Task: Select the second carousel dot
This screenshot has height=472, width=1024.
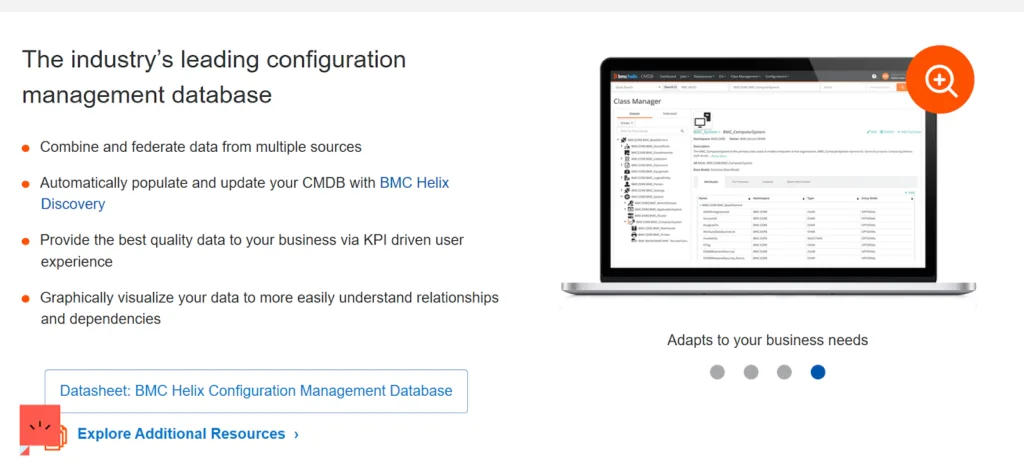Action: 751,372
